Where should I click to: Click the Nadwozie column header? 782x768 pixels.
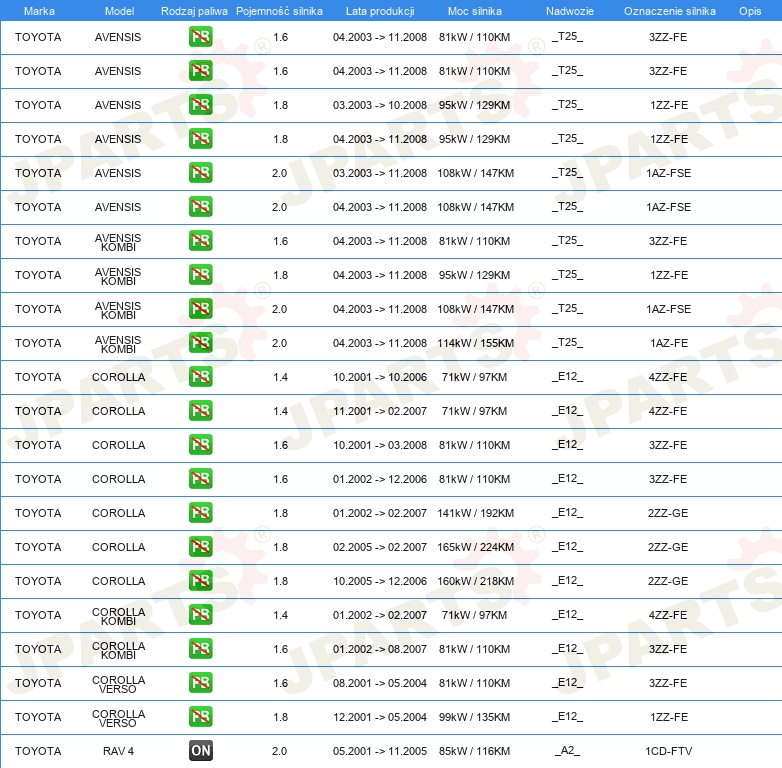click(570, 11)
